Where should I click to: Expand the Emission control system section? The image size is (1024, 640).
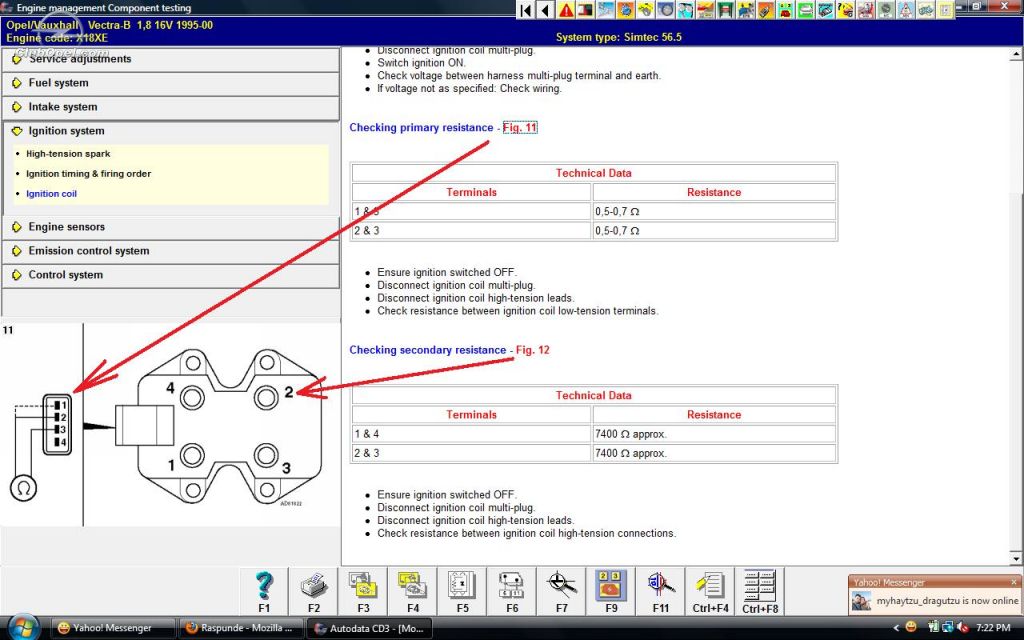click(x=170, y=251)
